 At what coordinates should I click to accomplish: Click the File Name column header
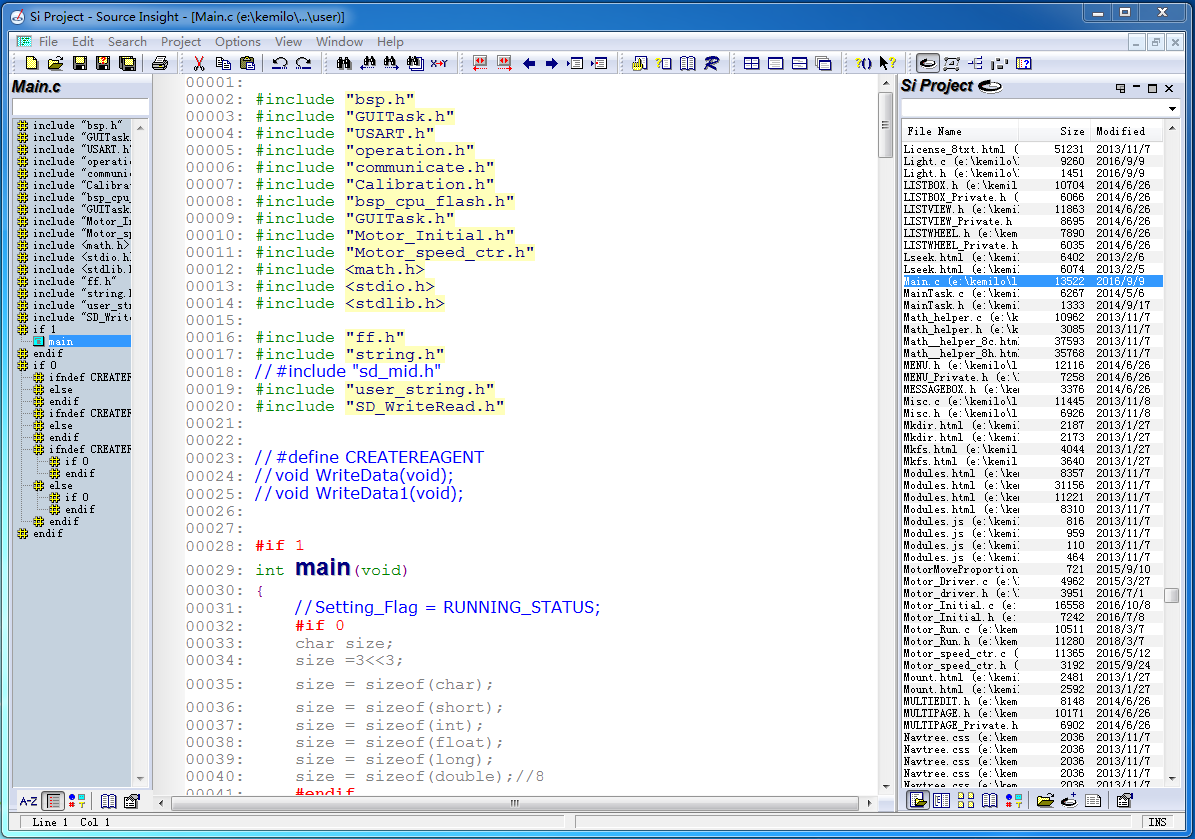(934, 131)
